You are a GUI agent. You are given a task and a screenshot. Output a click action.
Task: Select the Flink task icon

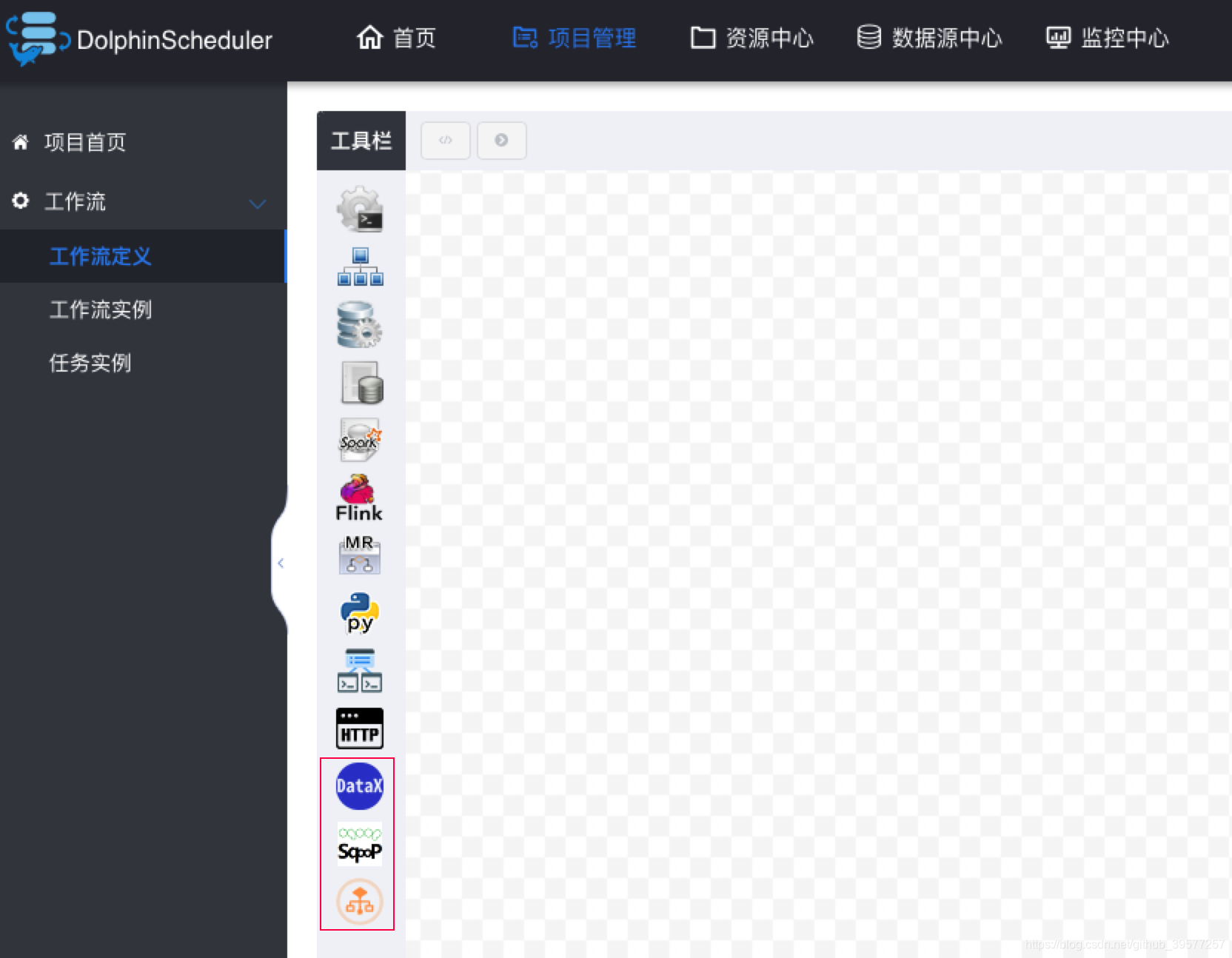pyautogui.click(x=359, y=497)
